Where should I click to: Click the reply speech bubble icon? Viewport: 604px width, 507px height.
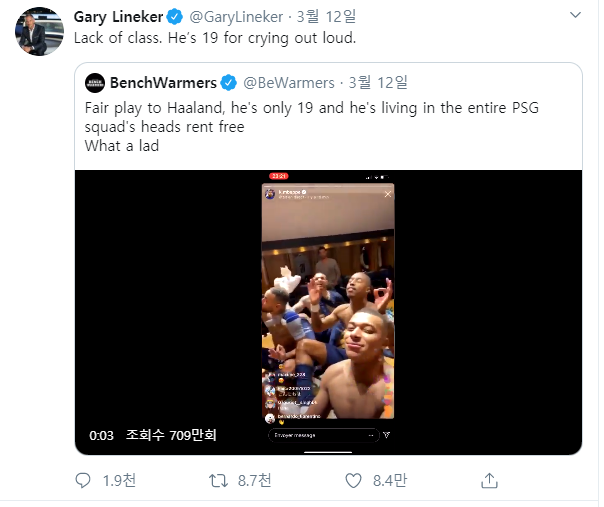click(84, 481)
